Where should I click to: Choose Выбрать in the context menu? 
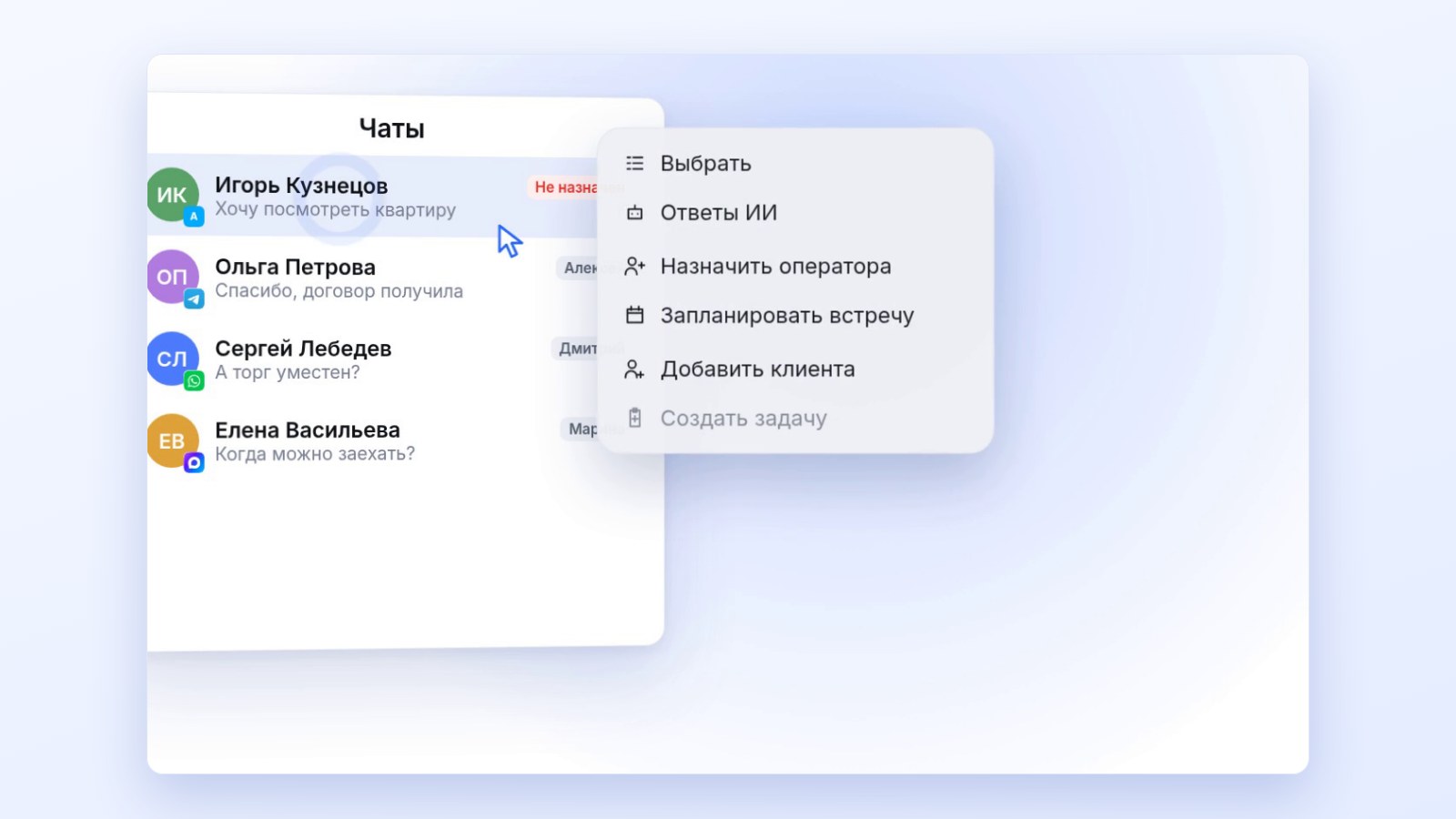794,163
